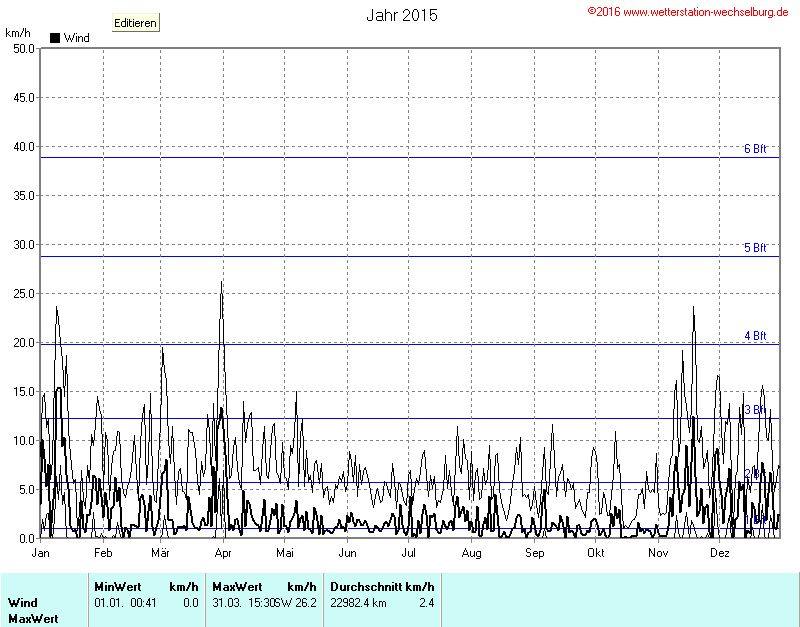Click the '4 Bft' line label

pos(755,336)
